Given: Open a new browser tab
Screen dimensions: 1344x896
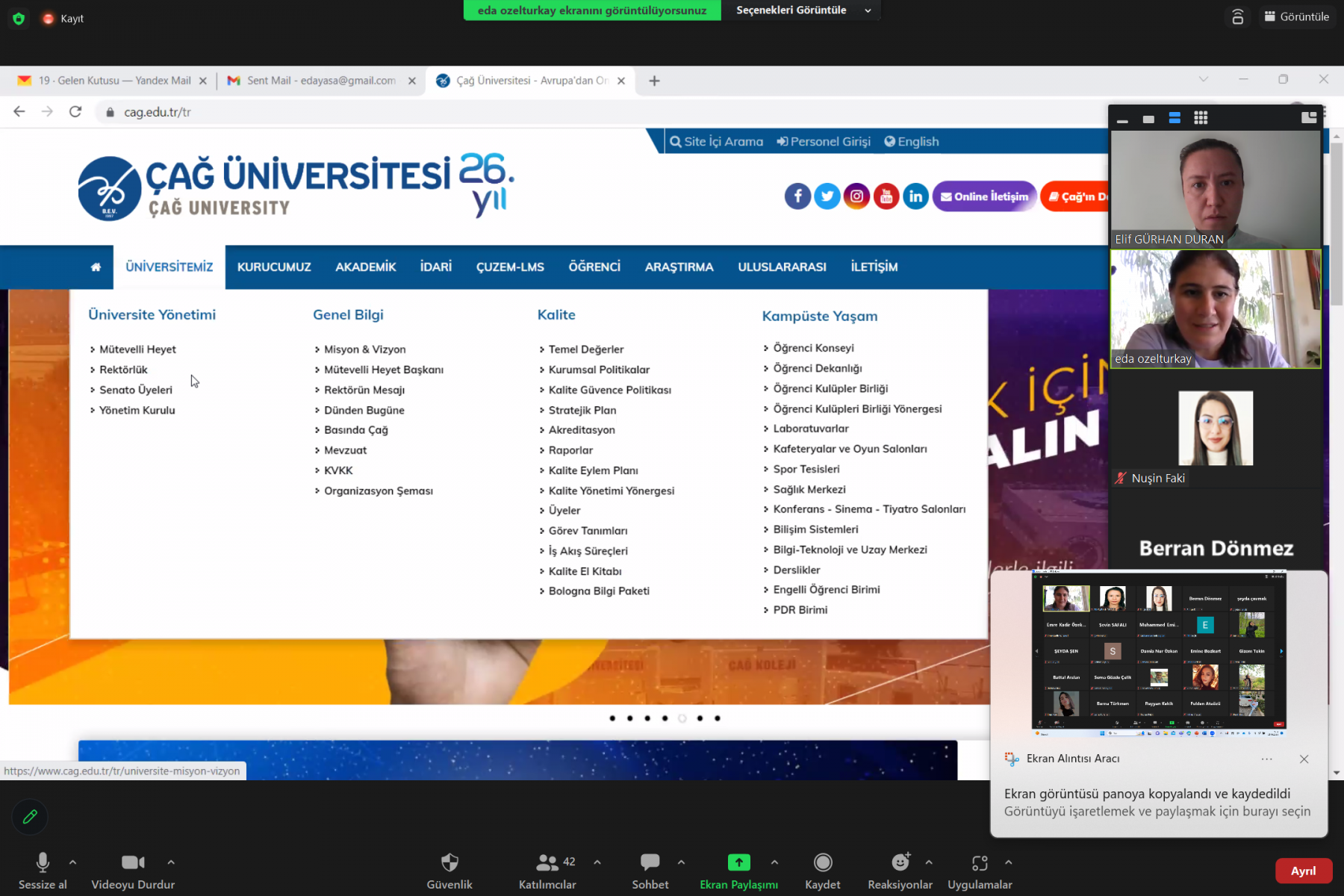Looking at the screenshot, I should [654, 81].
